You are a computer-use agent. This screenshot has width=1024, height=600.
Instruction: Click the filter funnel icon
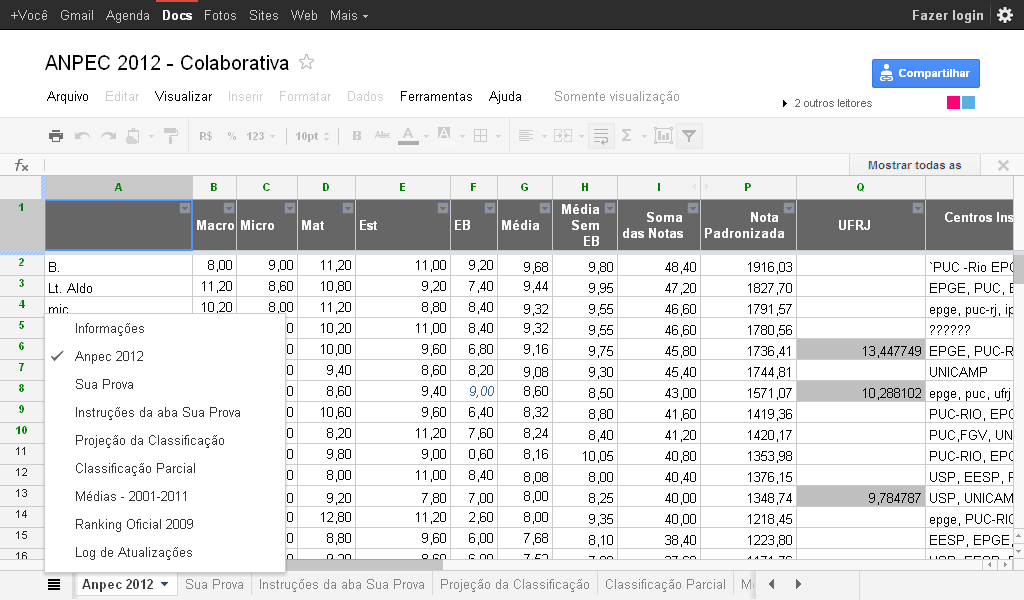689,136
